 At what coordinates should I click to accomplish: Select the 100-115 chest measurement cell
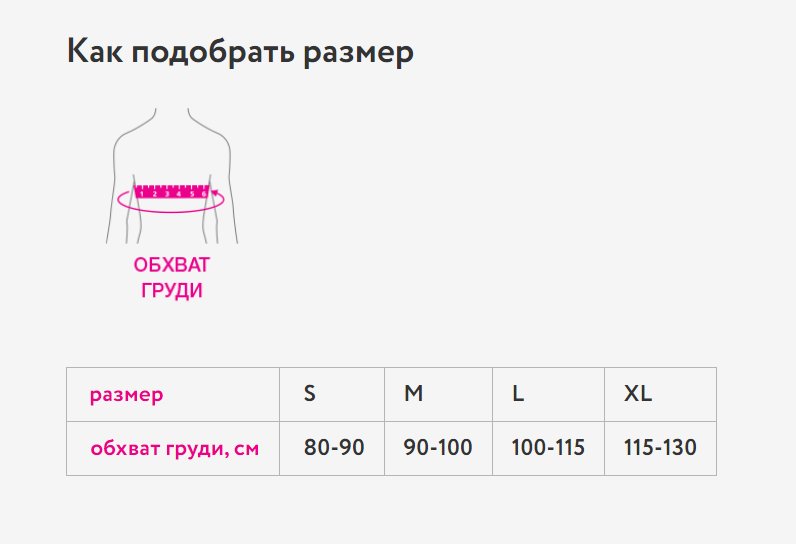pos(548,448)
